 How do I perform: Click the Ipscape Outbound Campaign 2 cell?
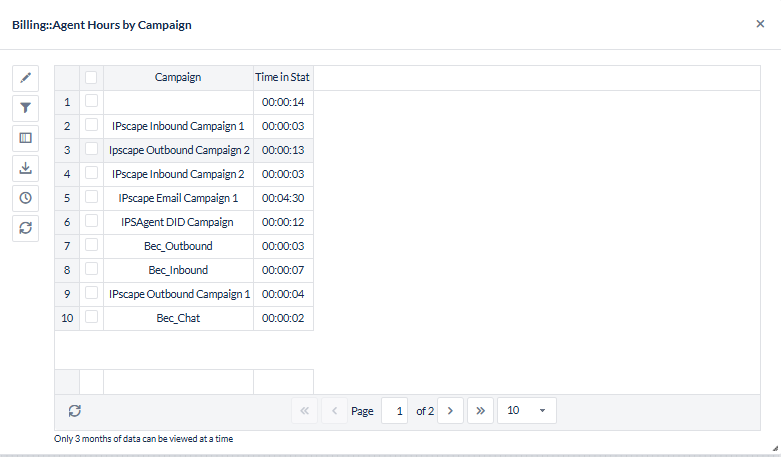[178, 150]
